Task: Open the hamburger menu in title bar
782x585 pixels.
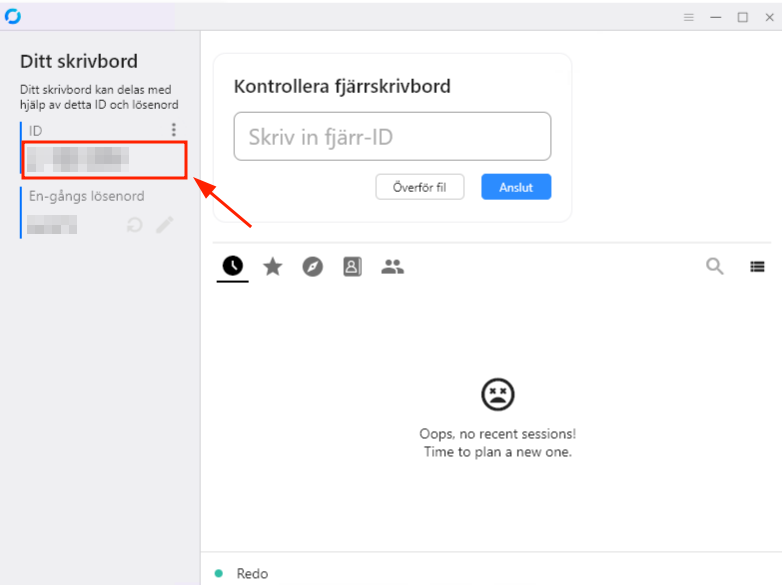Action: pyautogui.click(x=689, y=17)
